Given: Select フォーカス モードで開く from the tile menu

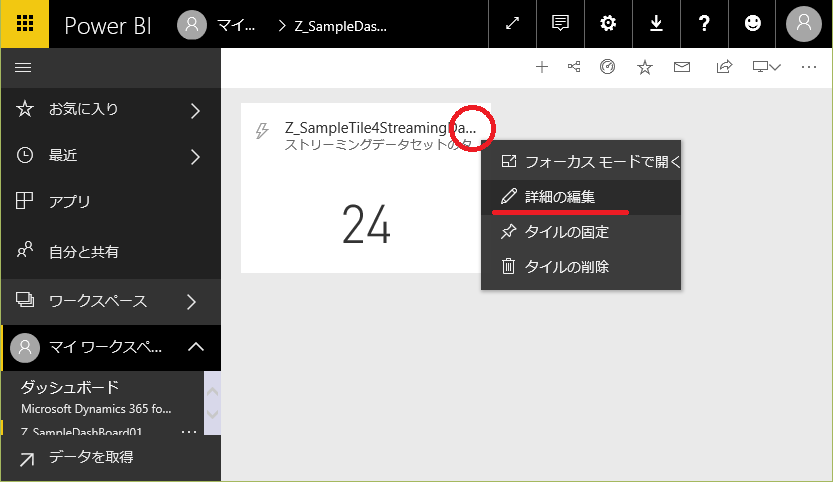Looking at the screenshot, I should (581, 162).
